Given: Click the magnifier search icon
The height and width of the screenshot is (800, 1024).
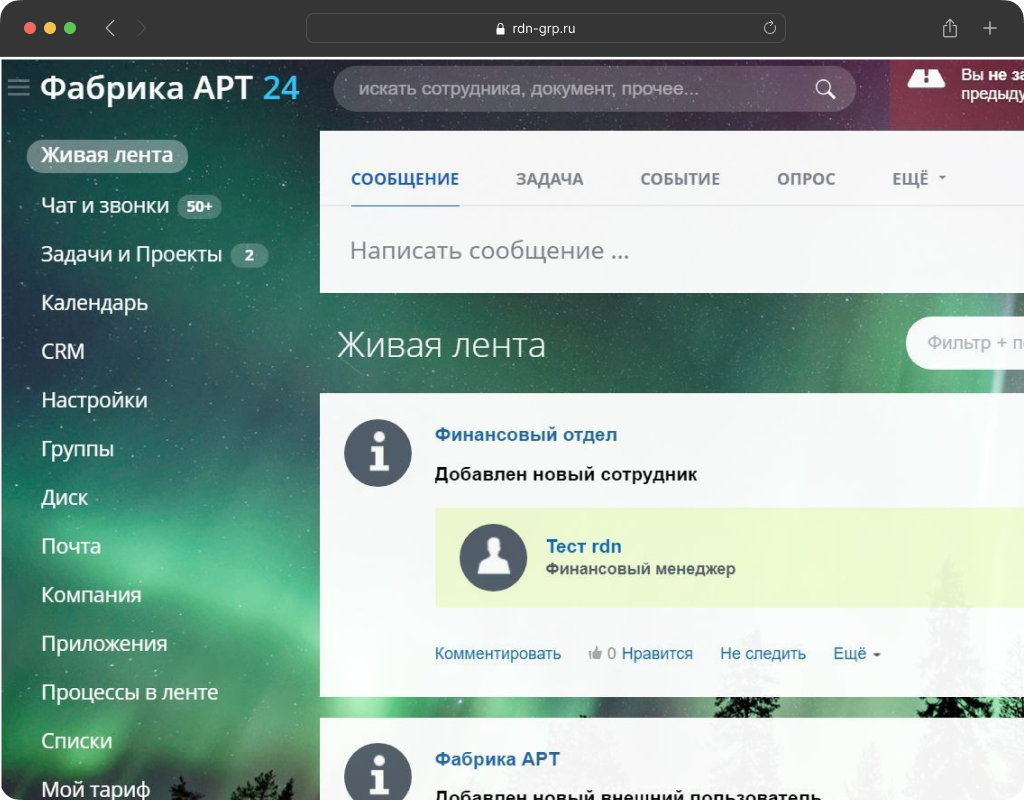Looking at the screenshot, I should point(825,89).
